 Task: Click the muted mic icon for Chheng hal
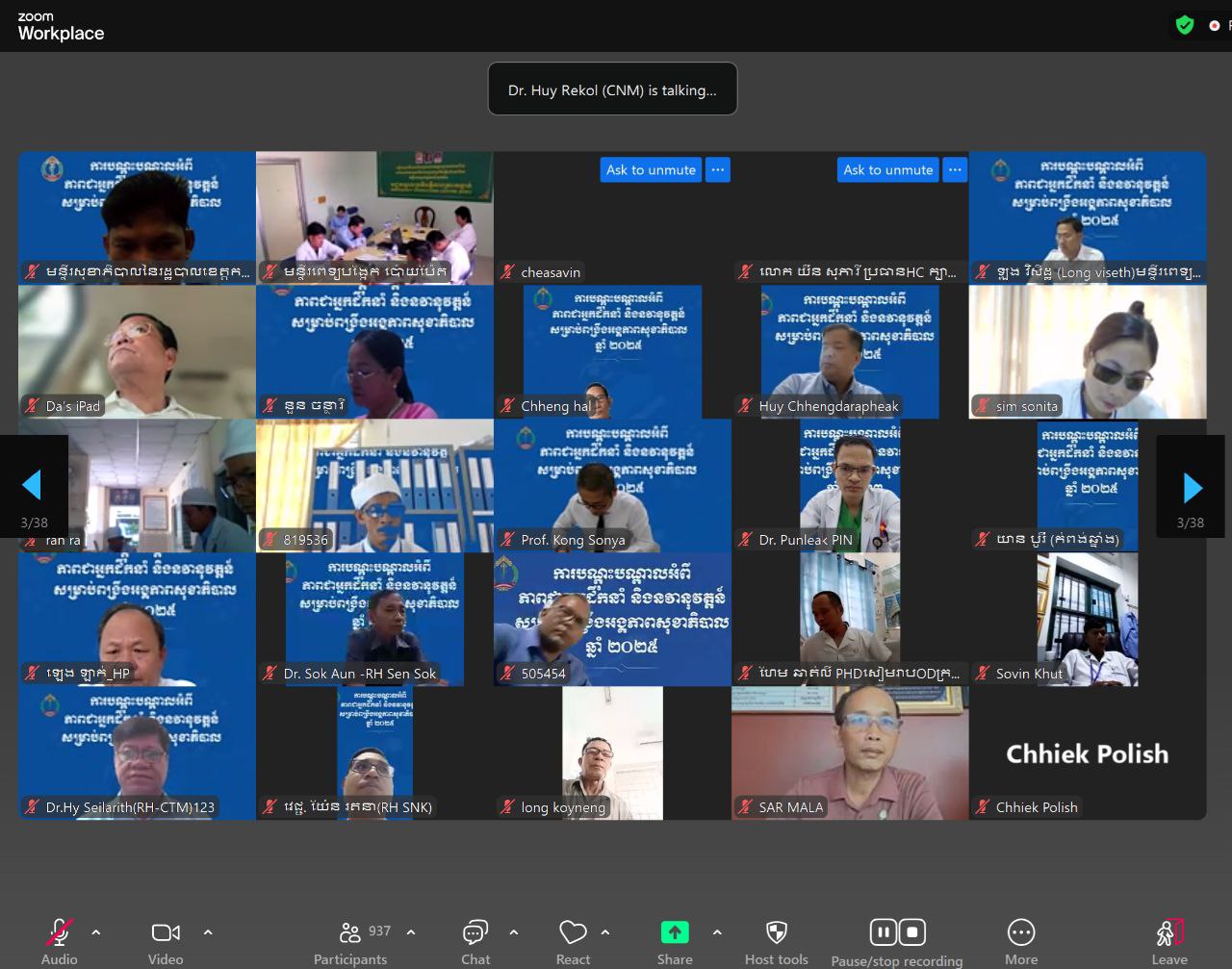pos(508,406)
